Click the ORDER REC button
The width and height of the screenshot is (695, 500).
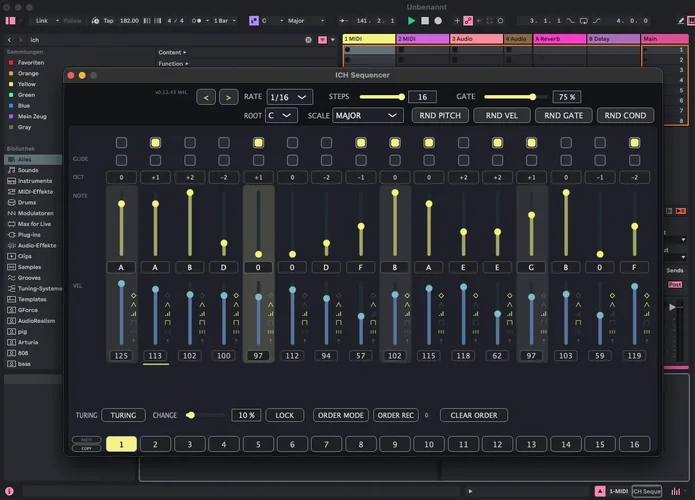(395, 415)
